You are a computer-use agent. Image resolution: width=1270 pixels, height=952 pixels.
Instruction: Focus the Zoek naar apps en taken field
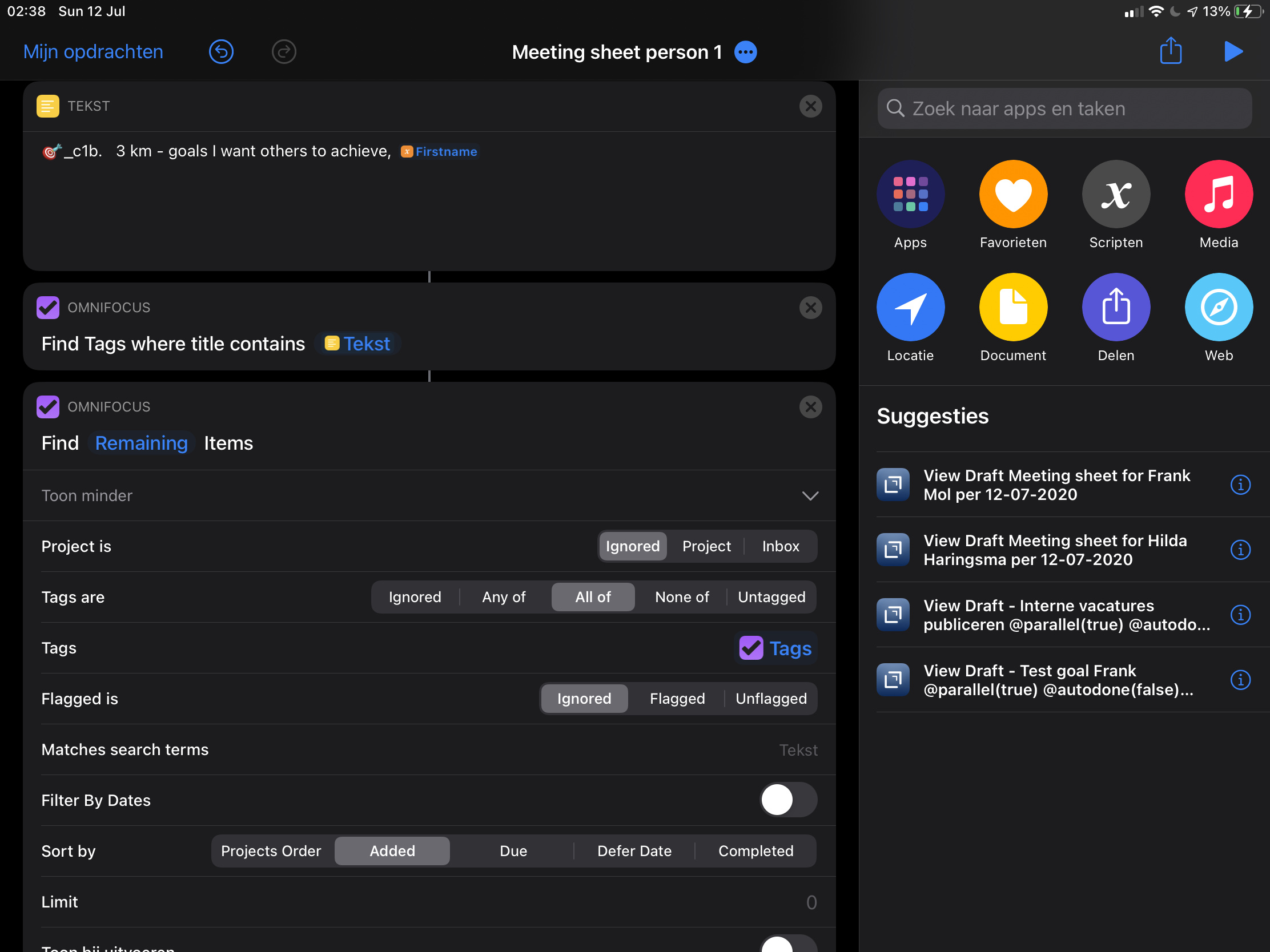point(1064,108)
